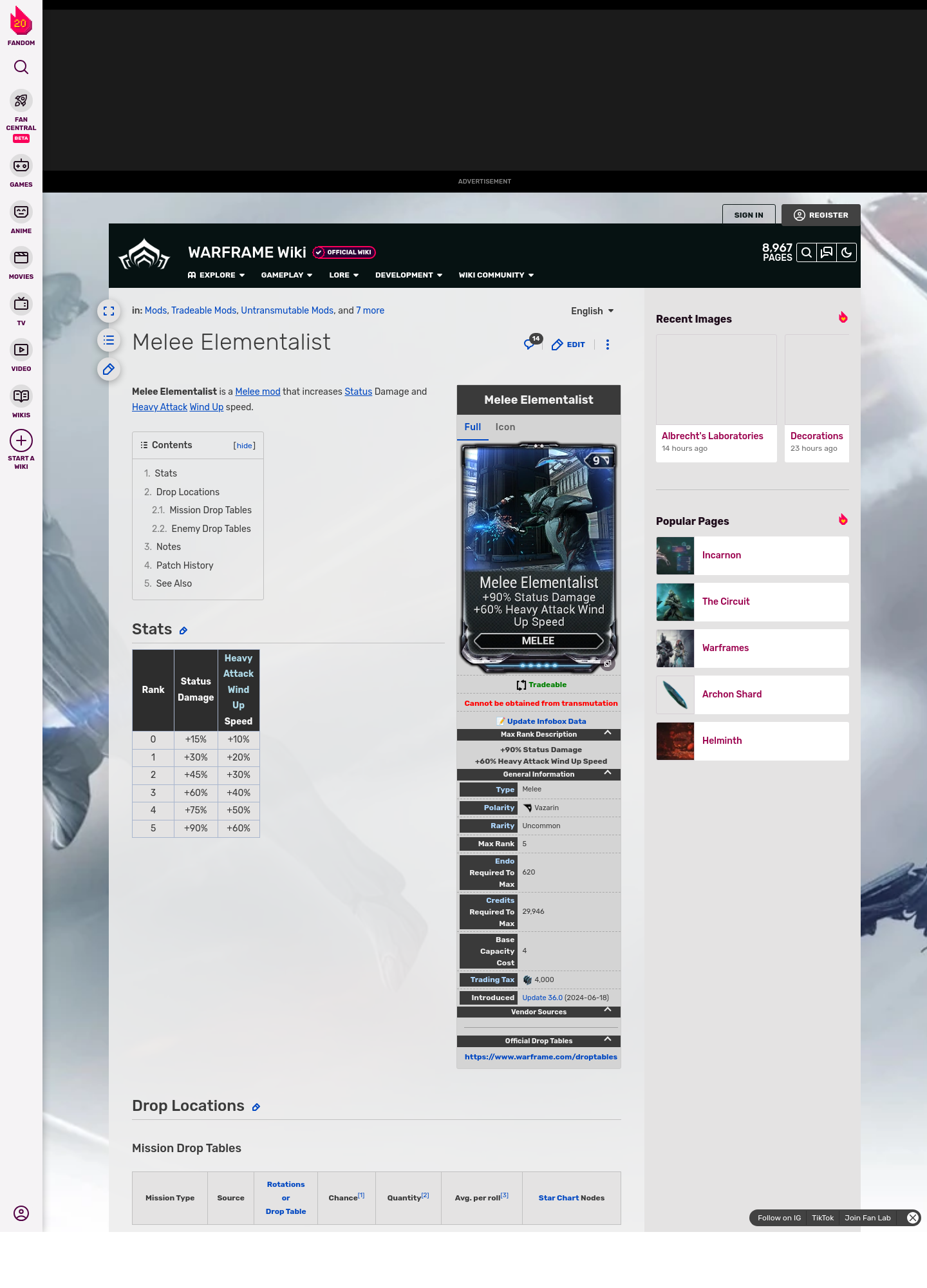Jump to Stats in Contents
Viewport: 927px width, 1288px height.
coord(165,473)
